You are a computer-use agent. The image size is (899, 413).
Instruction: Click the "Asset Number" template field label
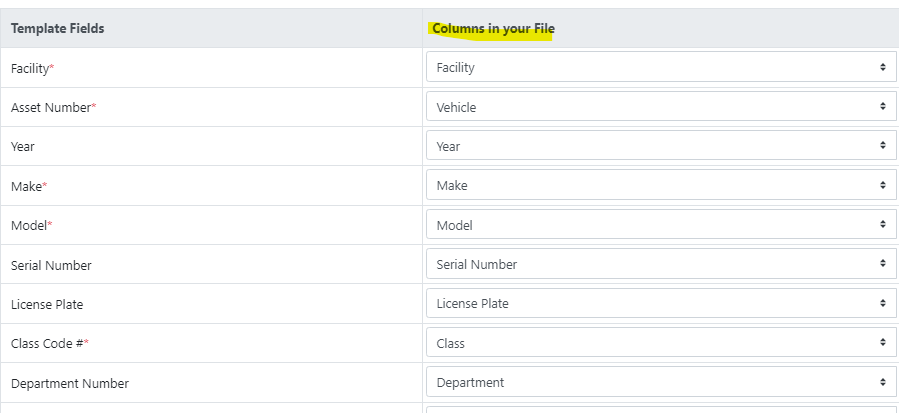click(51, 107)
